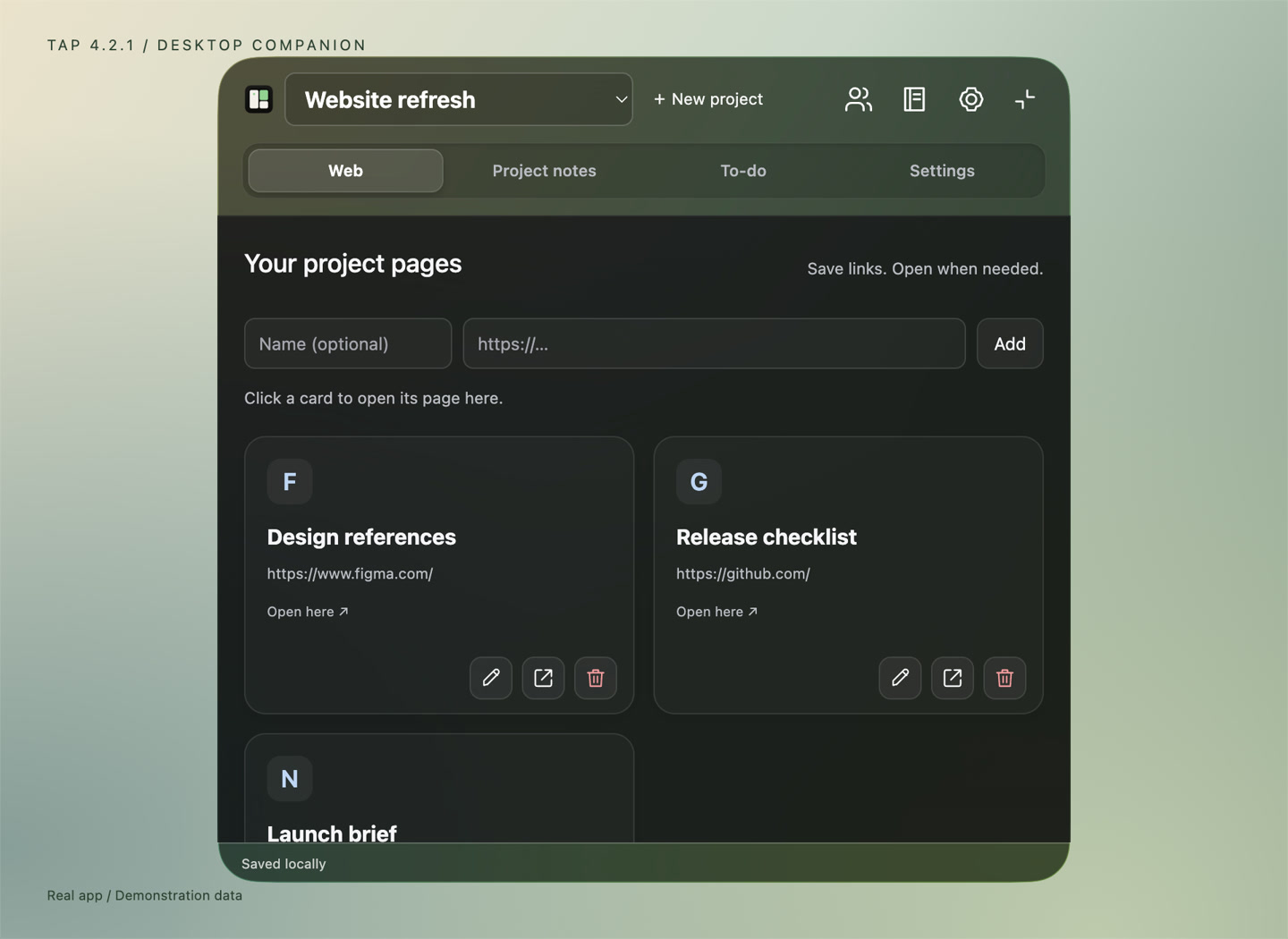Viewport: 1288px width, 939px height.
Task: Click the app logo icon beside the project selector
Action: 259,99
